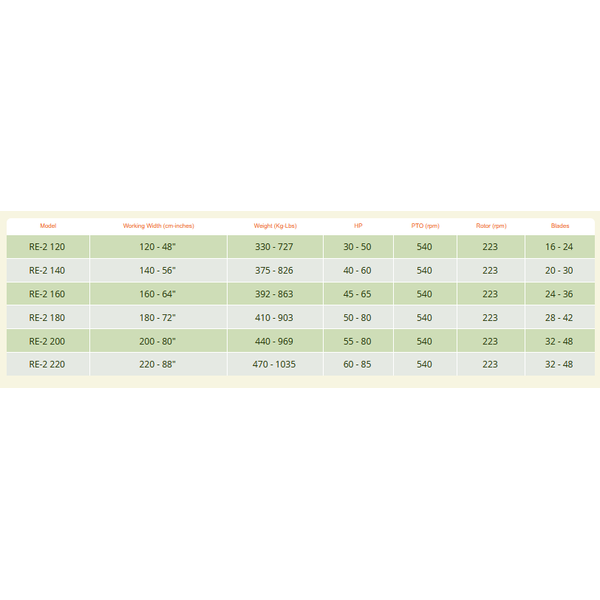Click the PTO (rpm) header
Viewport: 600px width, 600px height.
(425, 226)
